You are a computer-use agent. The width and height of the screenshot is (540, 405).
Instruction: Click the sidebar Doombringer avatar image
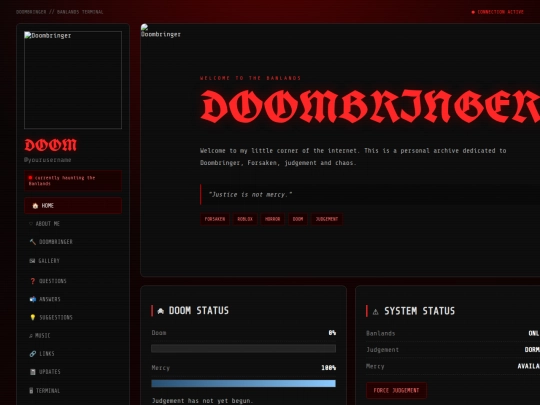pos(73,80)
